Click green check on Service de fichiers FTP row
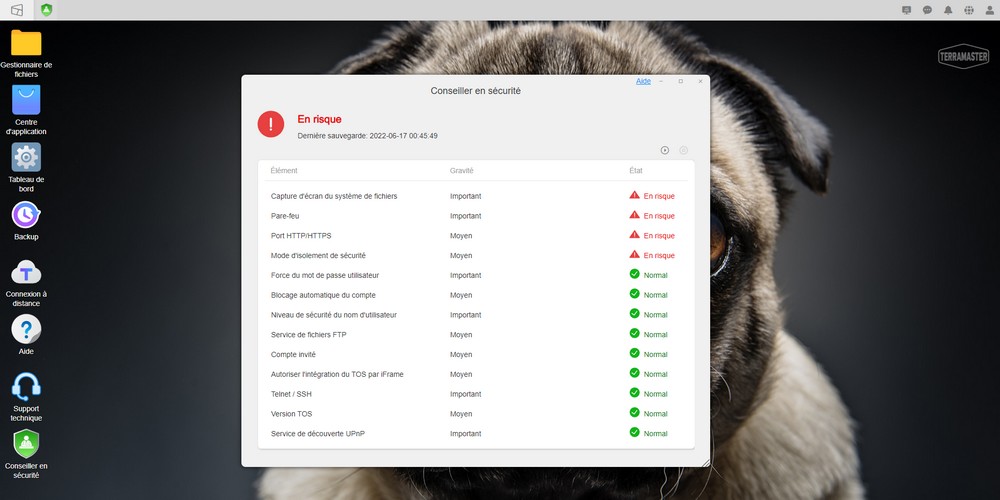This screenshot has width=1000, height=500. pos(635,334)
